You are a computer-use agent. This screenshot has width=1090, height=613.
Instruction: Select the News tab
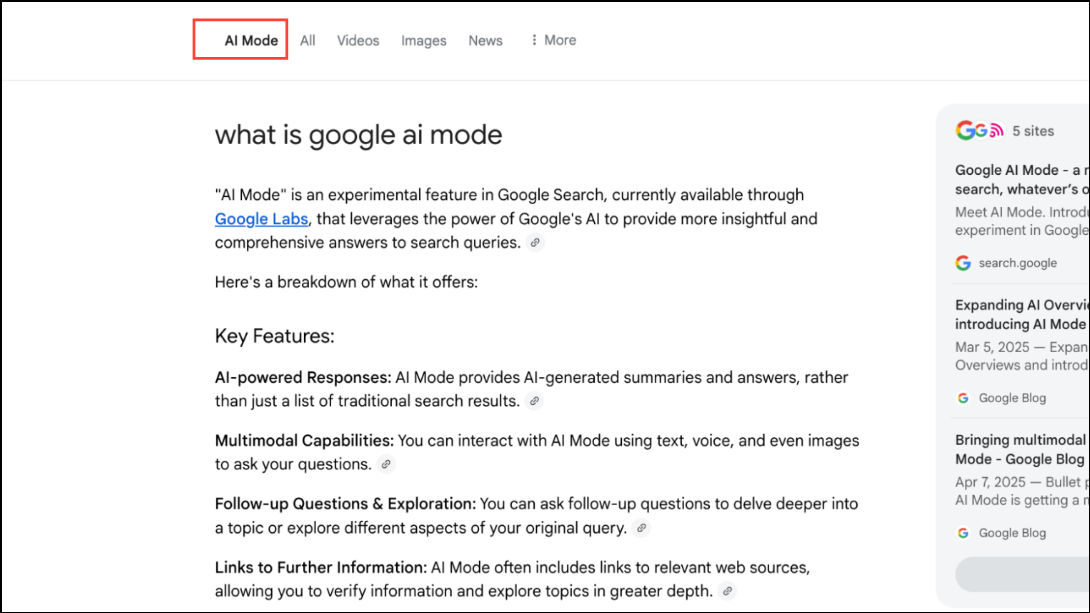(485, 40)
